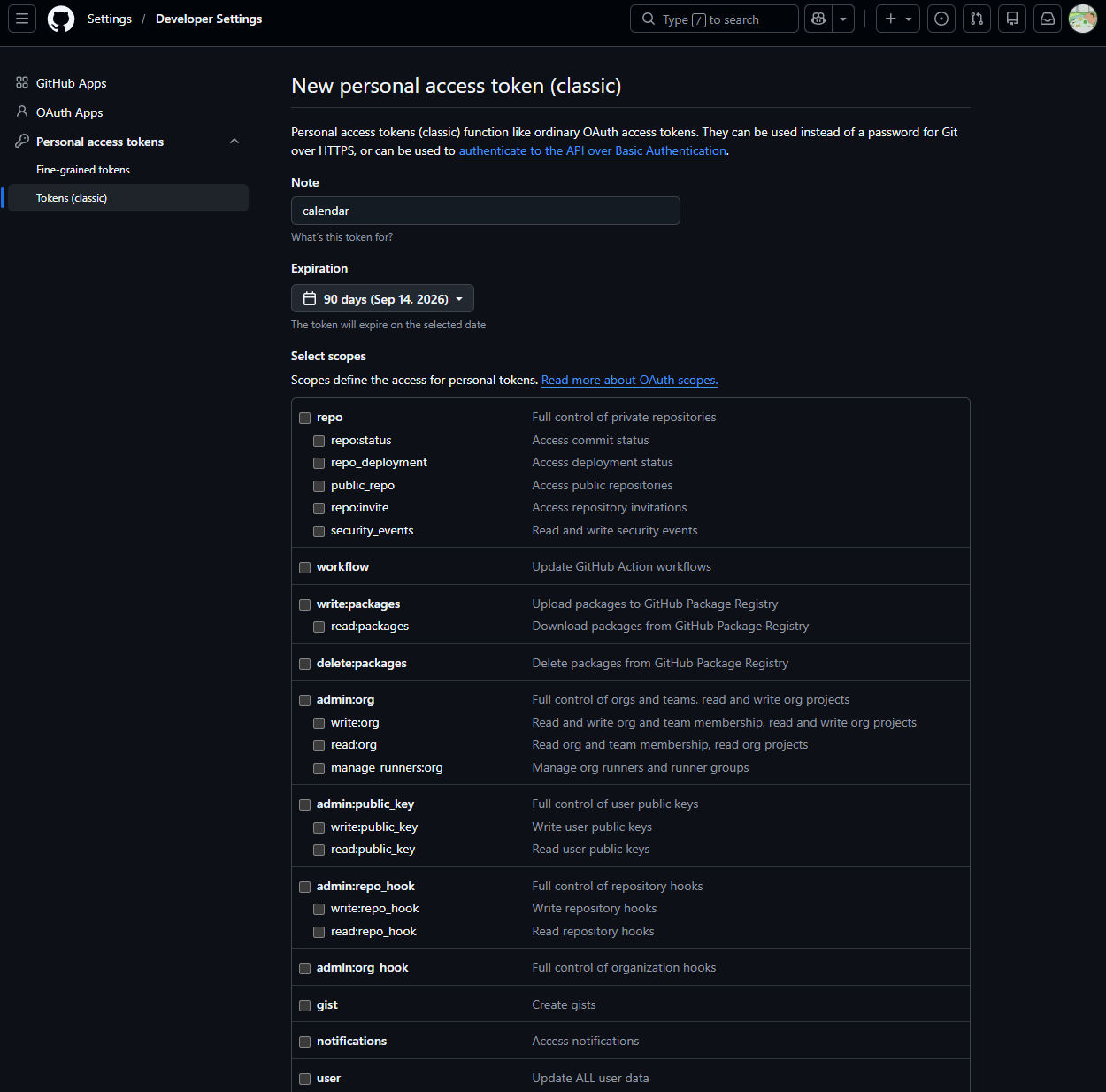Open authenticate to the API over Basic Authentication link

click(x=592, y=150)
